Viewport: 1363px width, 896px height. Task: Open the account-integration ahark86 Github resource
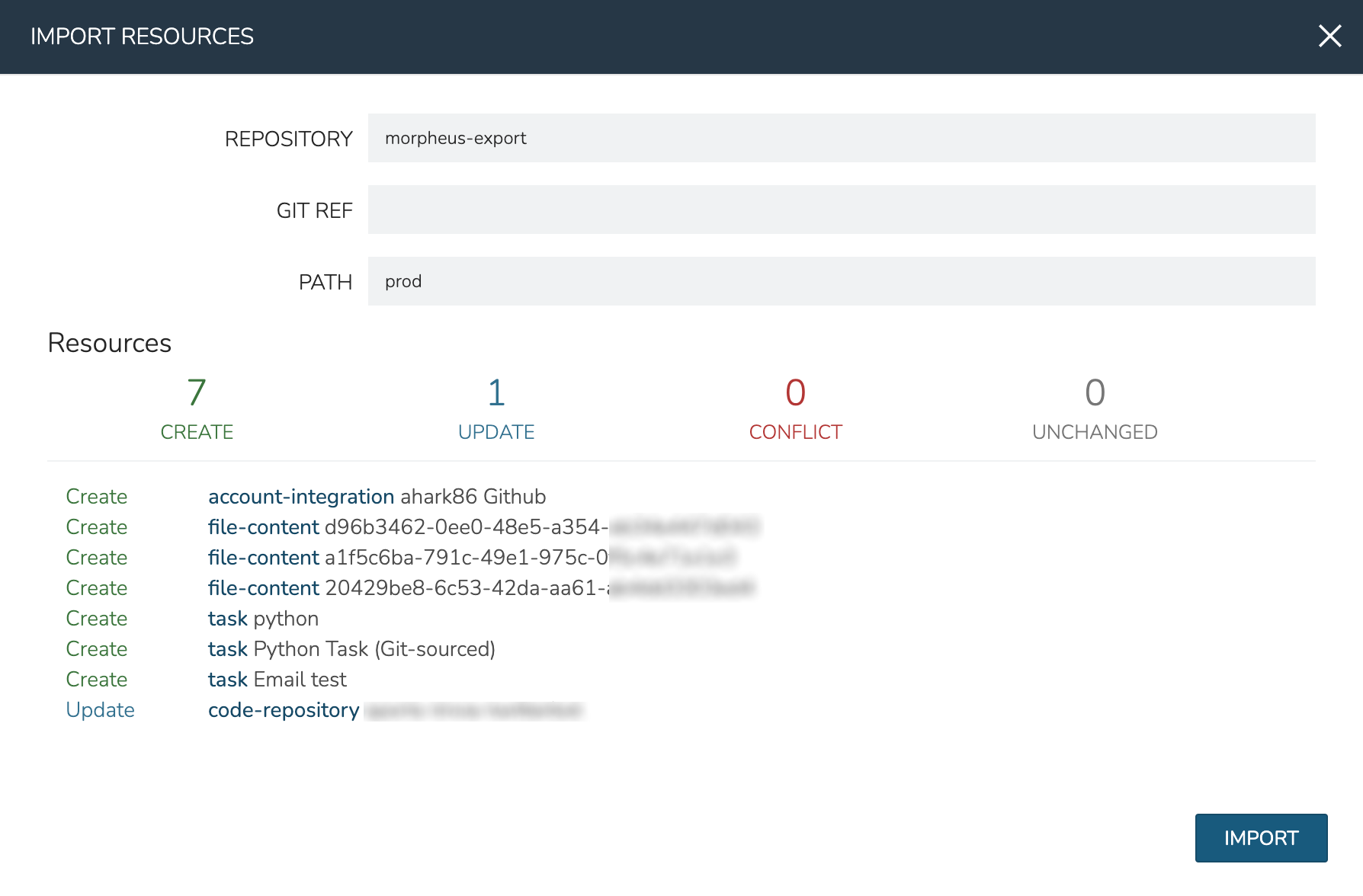pyautogui.click(x=377, y=497)
